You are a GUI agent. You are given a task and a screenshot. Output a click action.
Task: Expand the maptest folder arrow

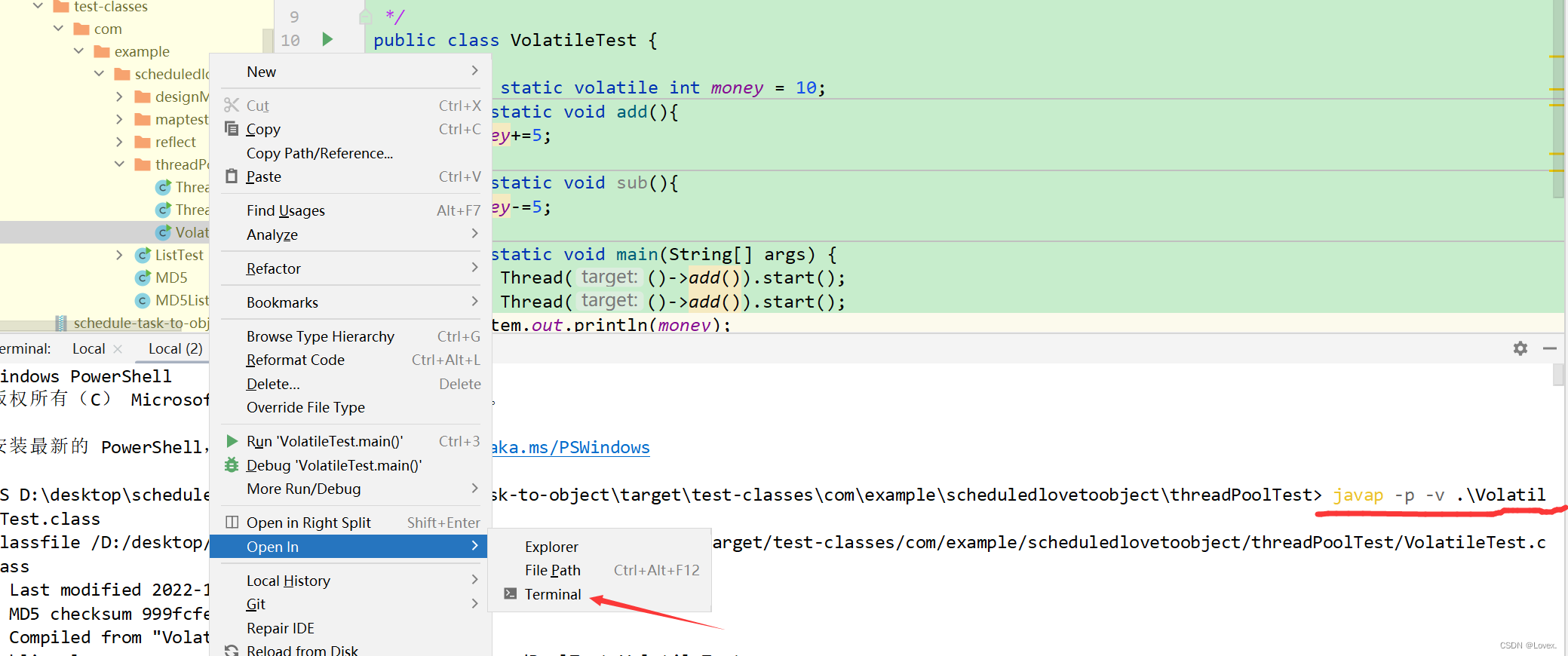pos(119,119)
